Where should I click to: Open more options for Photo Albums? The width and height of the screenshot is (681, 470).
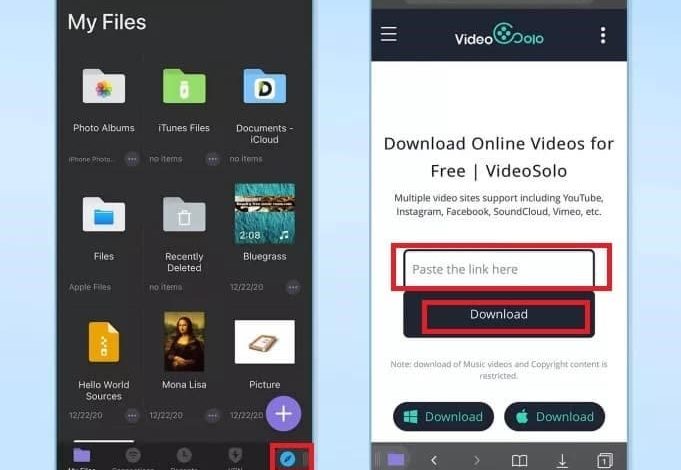tap(132, 159)
